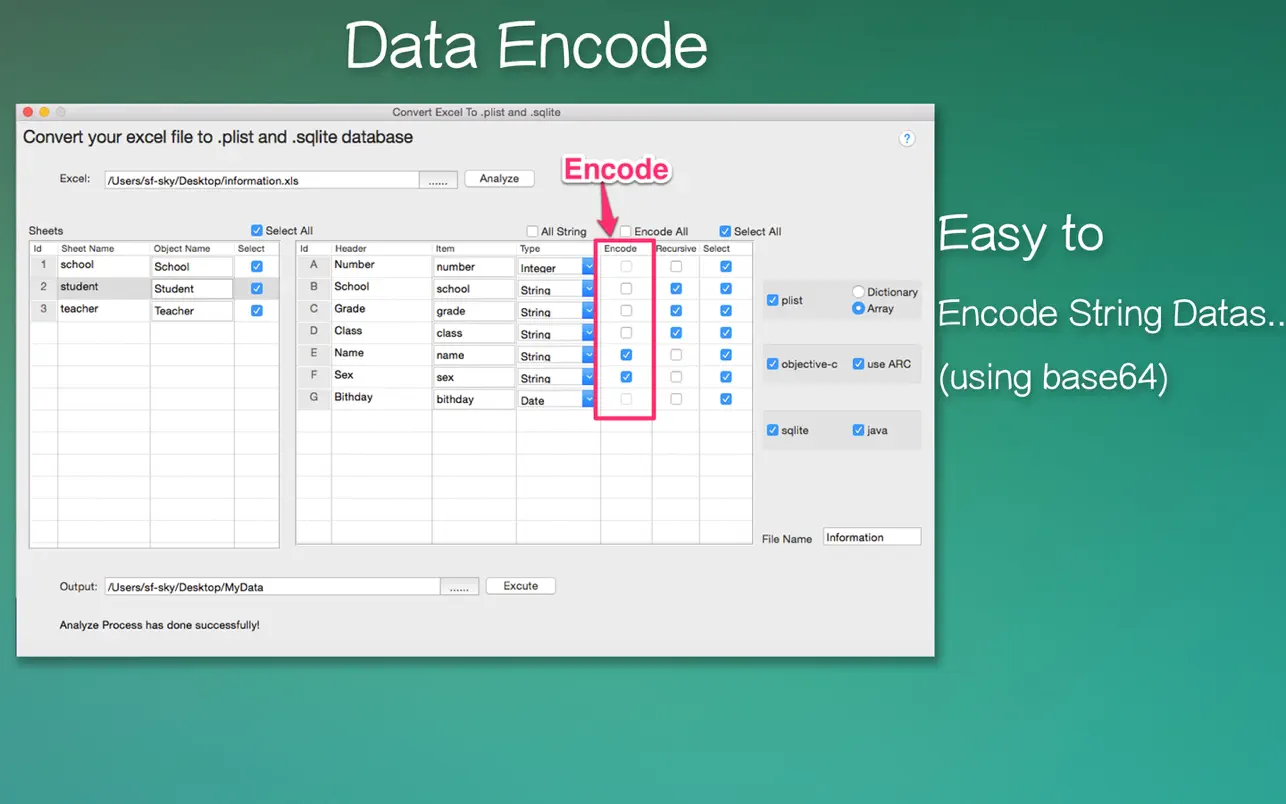The height and width of the screenshot is (804, 1286).
Task: Open the help question mark icon
Action: pyautogui.click(x=907, y=138)
